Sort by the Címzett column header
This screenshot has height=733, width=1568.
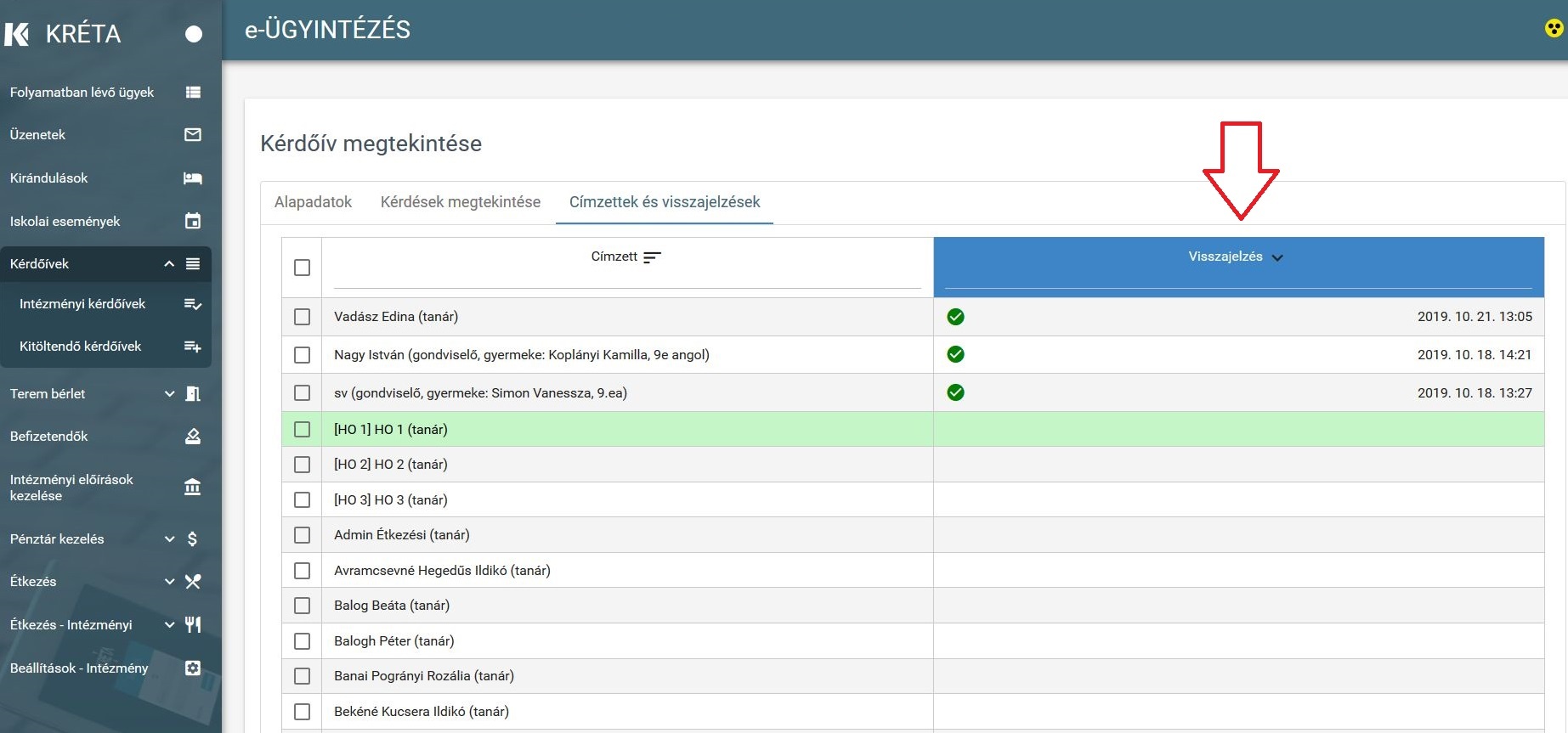pyautogui.click(x=614, y=257)
